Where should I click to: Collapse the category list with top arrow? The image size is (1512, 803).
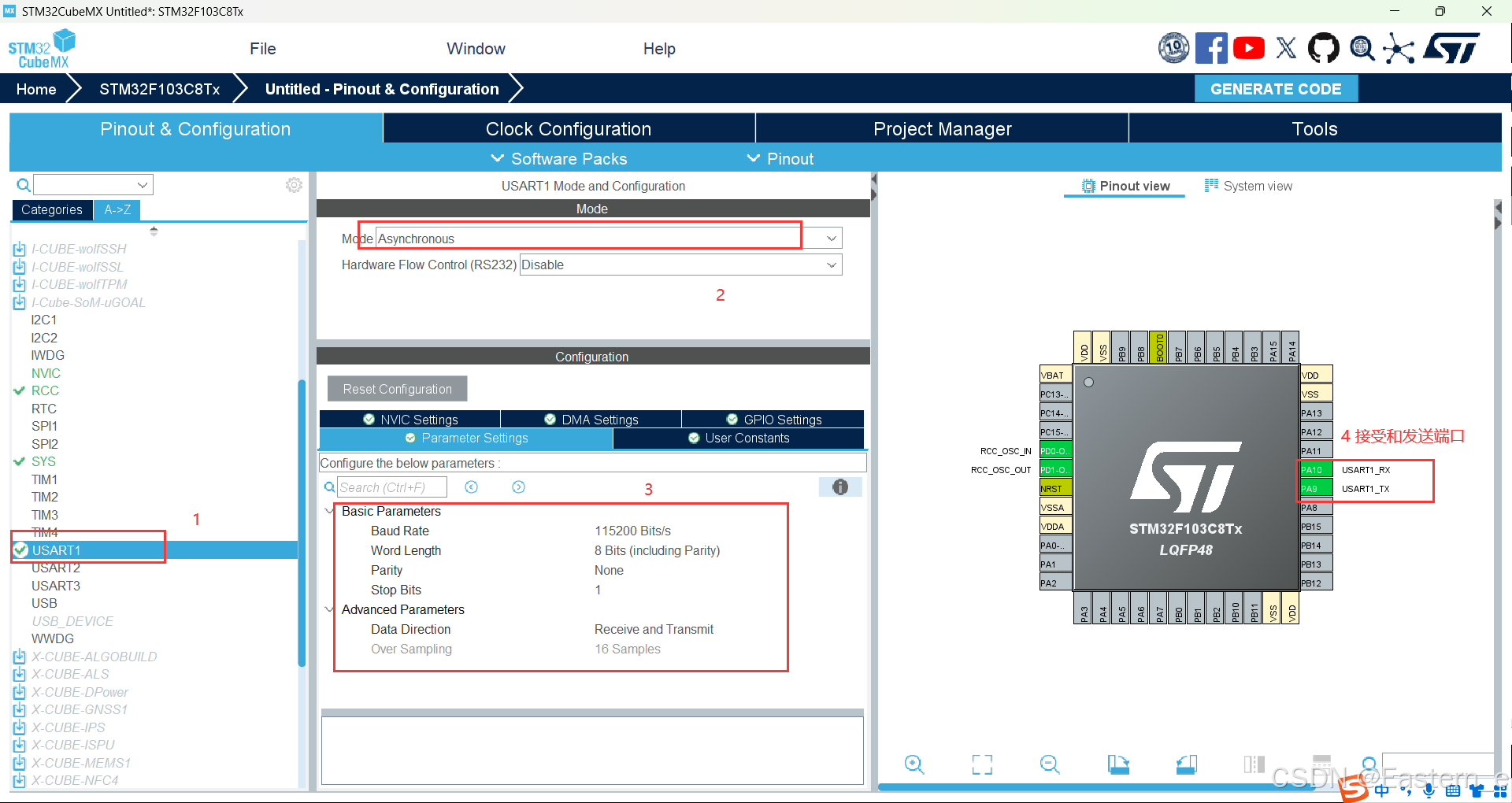154,231
